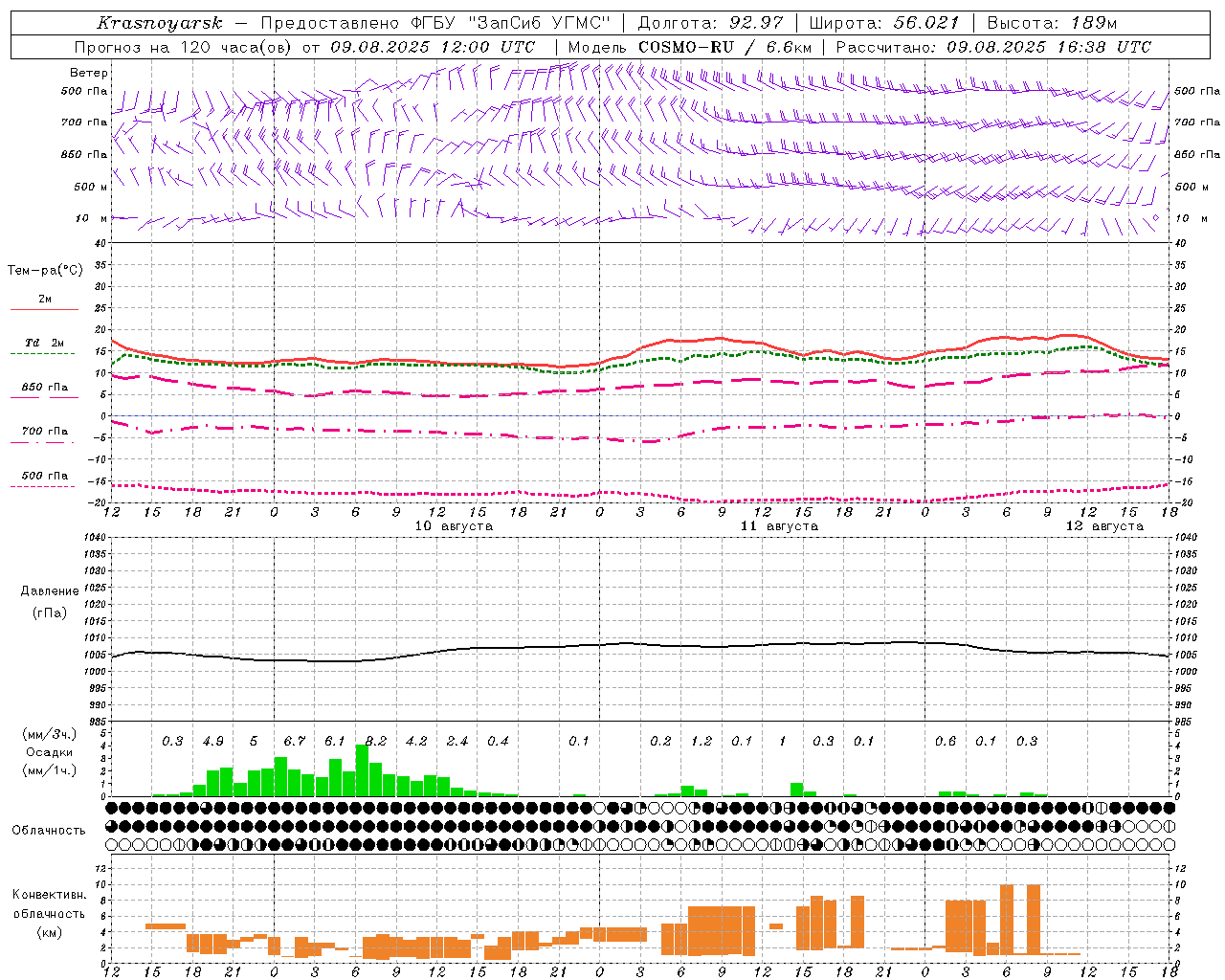
Task: Click the 0.6 precipitation value
Action: (946, 741)
